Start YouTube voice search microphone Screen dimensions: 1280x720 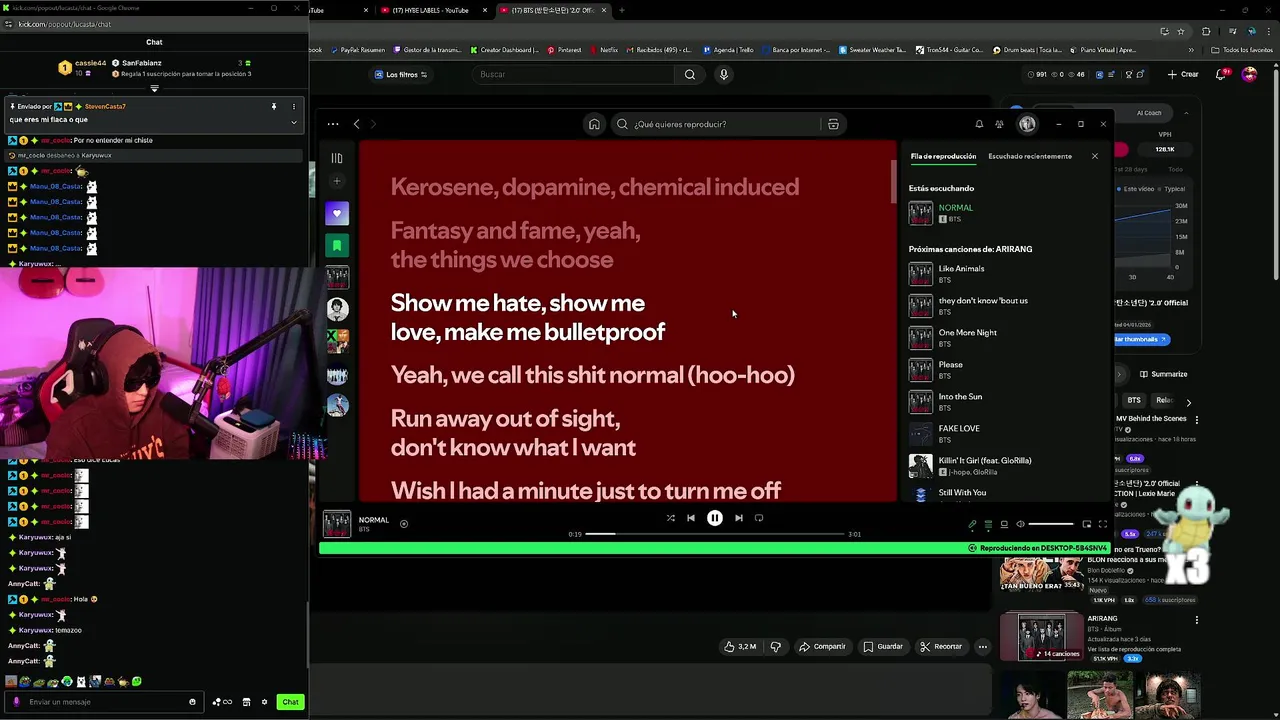click(x=724, y=75)
